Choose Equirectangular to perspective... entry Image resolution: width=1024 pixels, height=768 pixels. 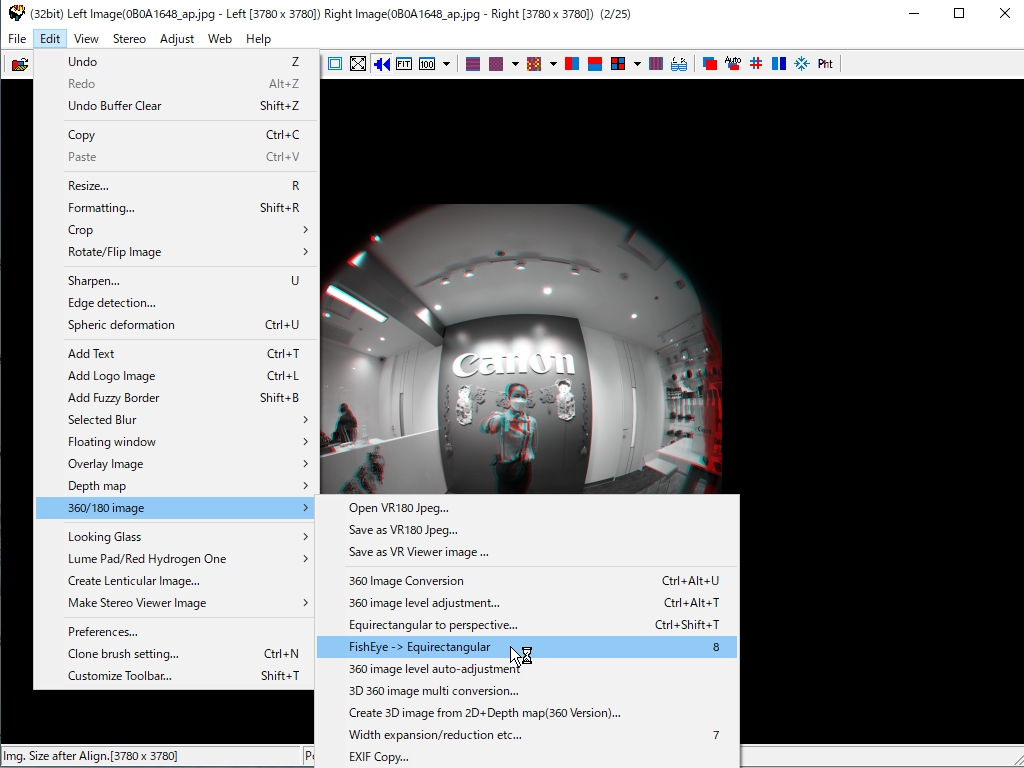[x=527, y=625]
